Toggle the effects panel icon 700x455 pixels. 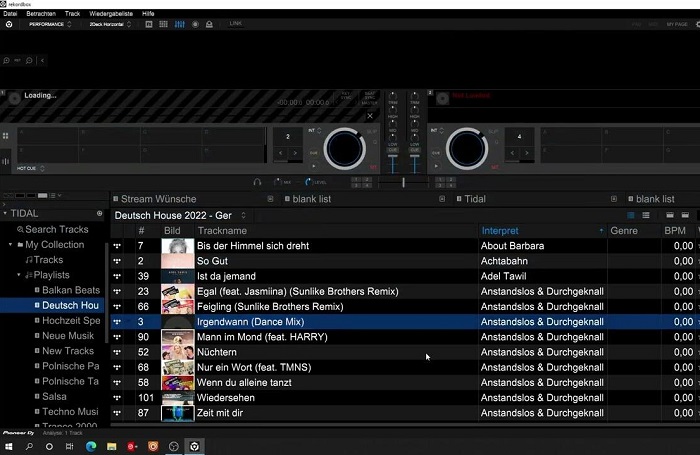[149, 24]
